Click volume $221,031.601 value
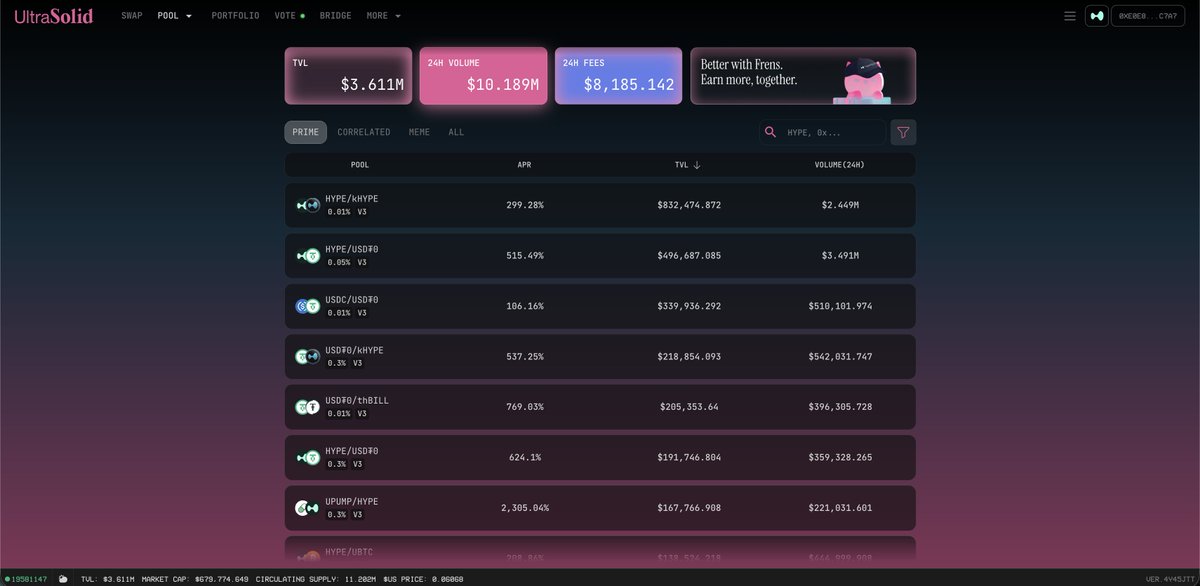This screenshot has width=1200, height=586. tap(840, 508)
